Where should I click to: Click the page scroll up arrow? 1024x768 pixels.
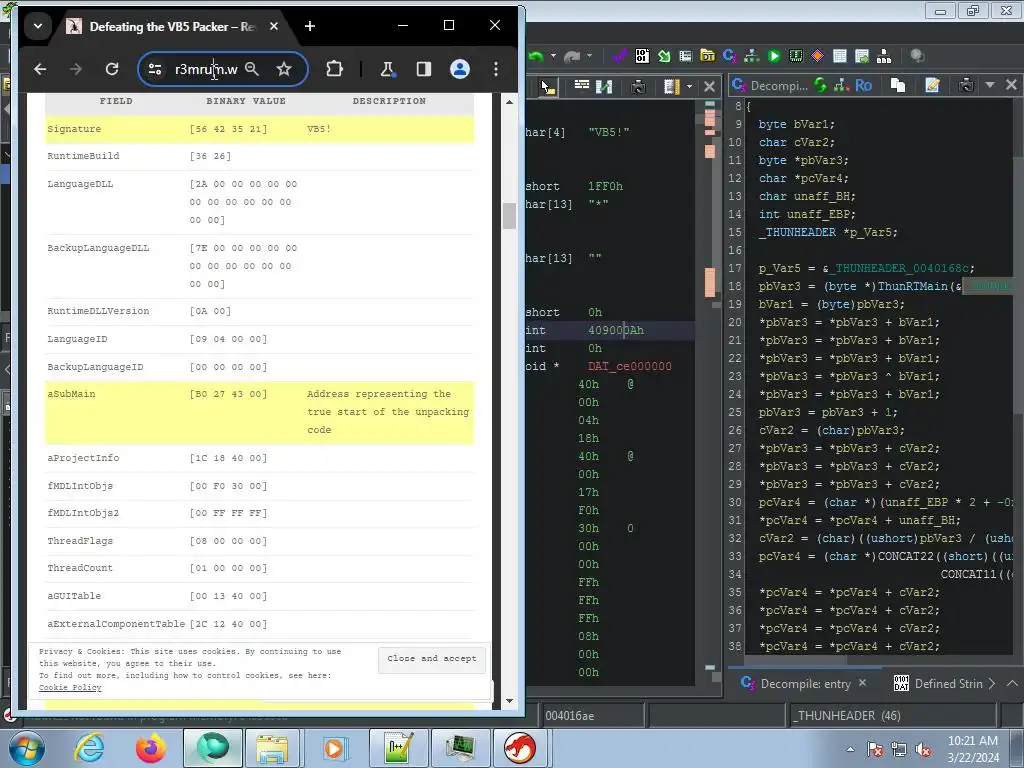[x=509, y=102]
